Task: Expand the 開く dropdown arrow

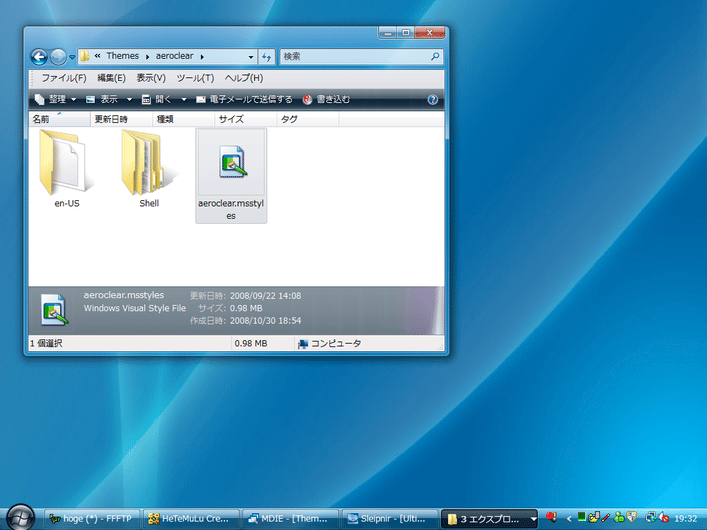Action: 184,100
